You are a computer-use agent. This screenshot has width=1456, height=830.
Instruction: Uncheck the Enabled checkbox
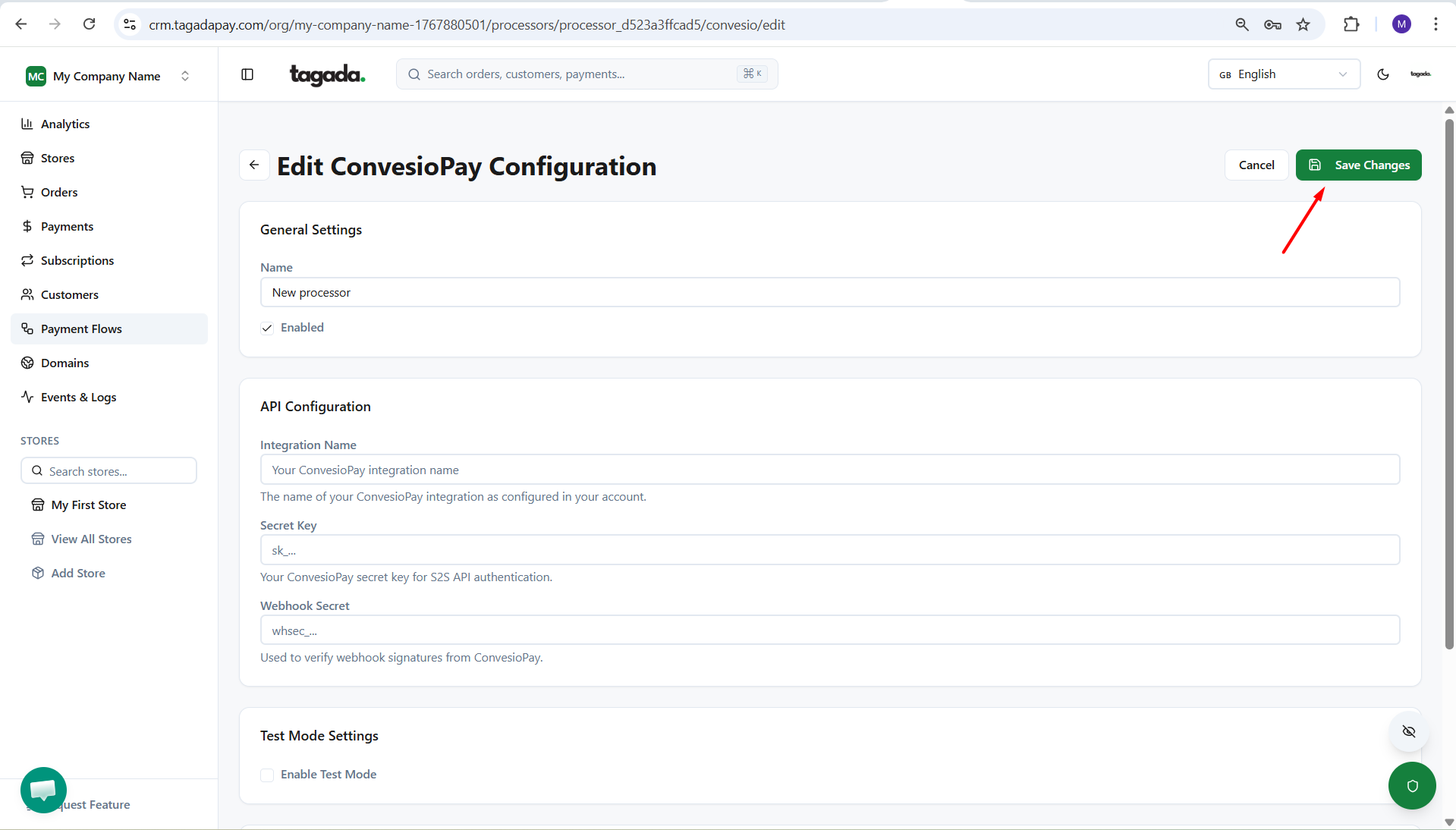267,328
